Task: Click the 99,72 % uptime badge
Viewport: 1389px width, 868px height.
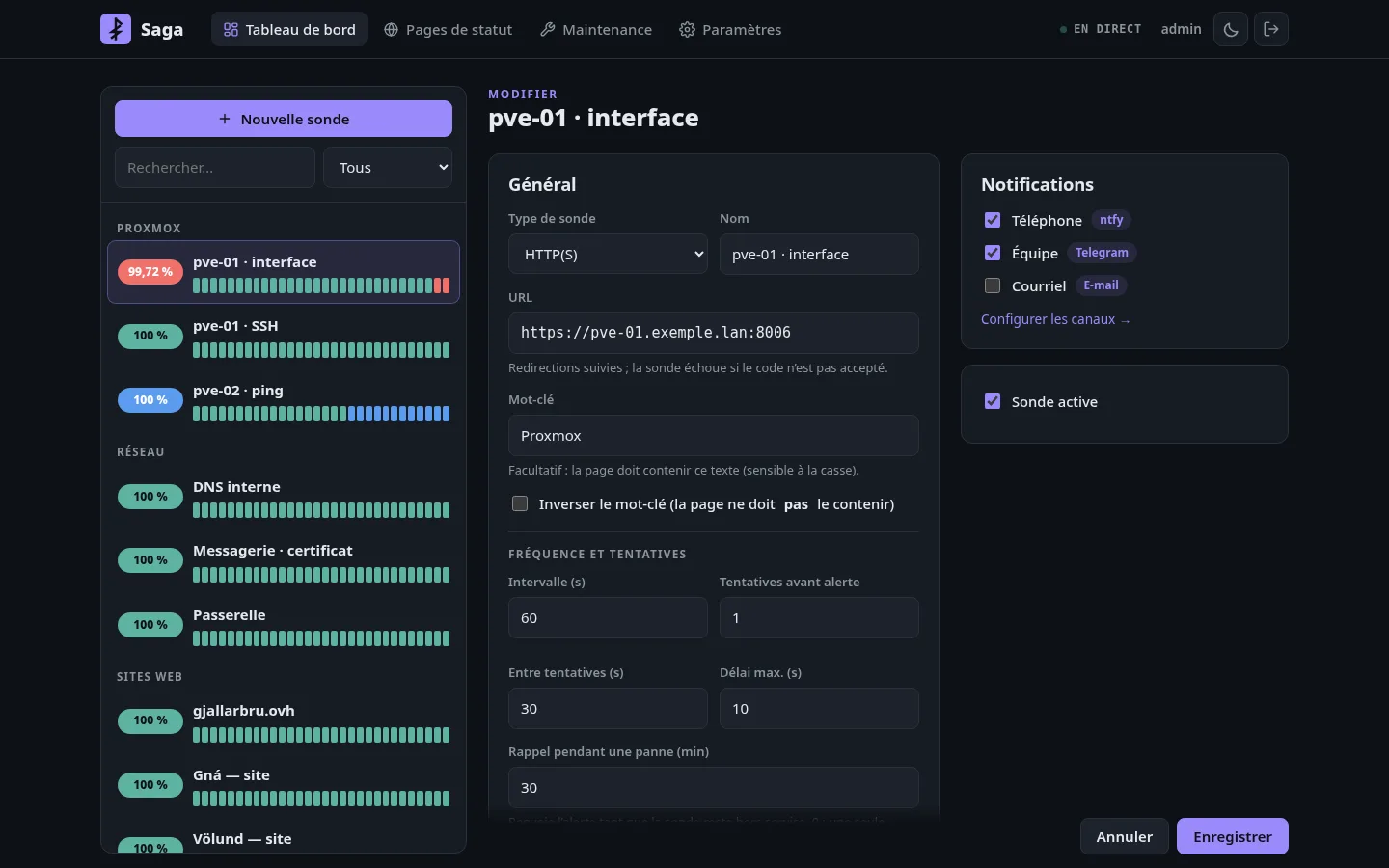Action: click(x=150, y=272)
